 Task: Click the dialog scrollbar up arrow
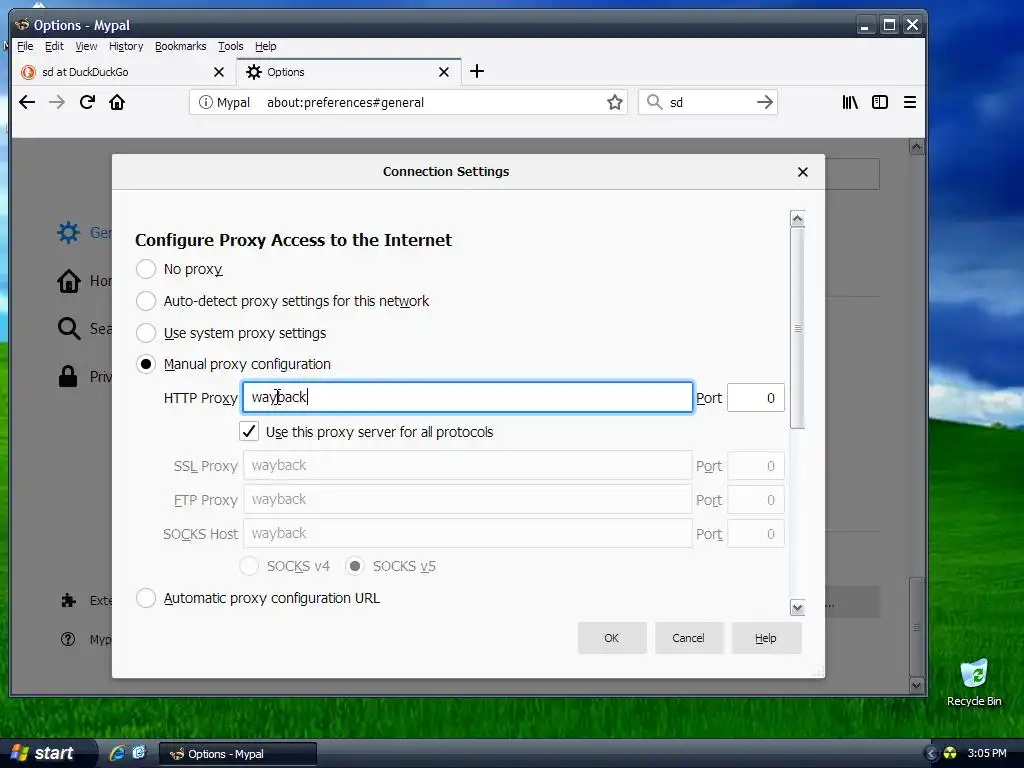[797, 219]
